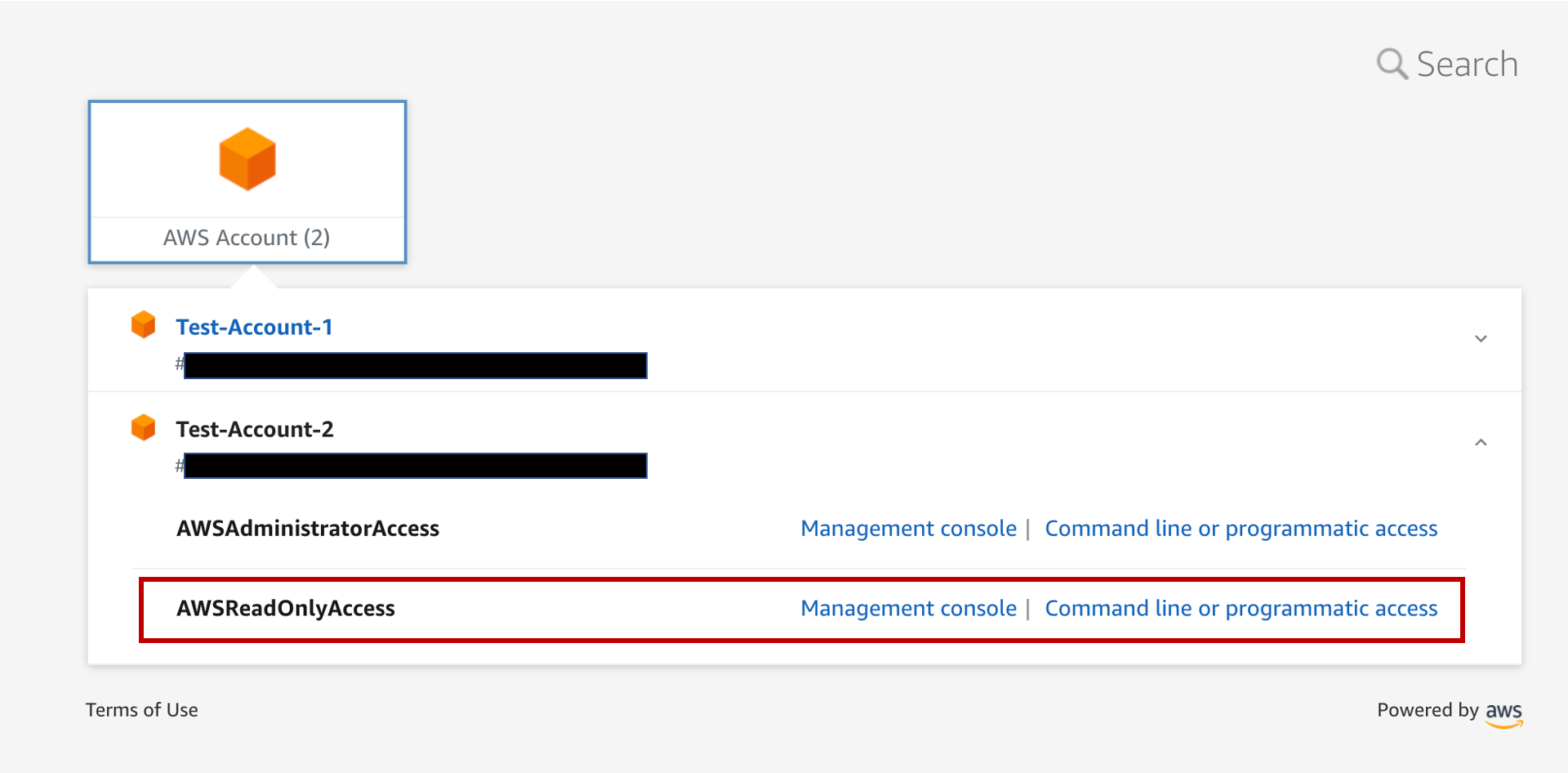Select the AWS Account (2) tile
Viewport: 1568px width, 773px height.
coord(247,181)
